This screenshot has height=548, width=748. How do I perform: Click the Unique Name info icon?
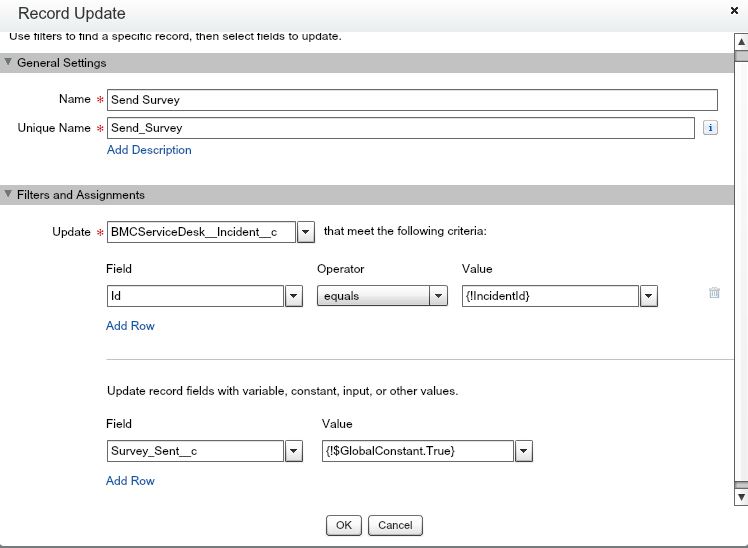point(711,128)
